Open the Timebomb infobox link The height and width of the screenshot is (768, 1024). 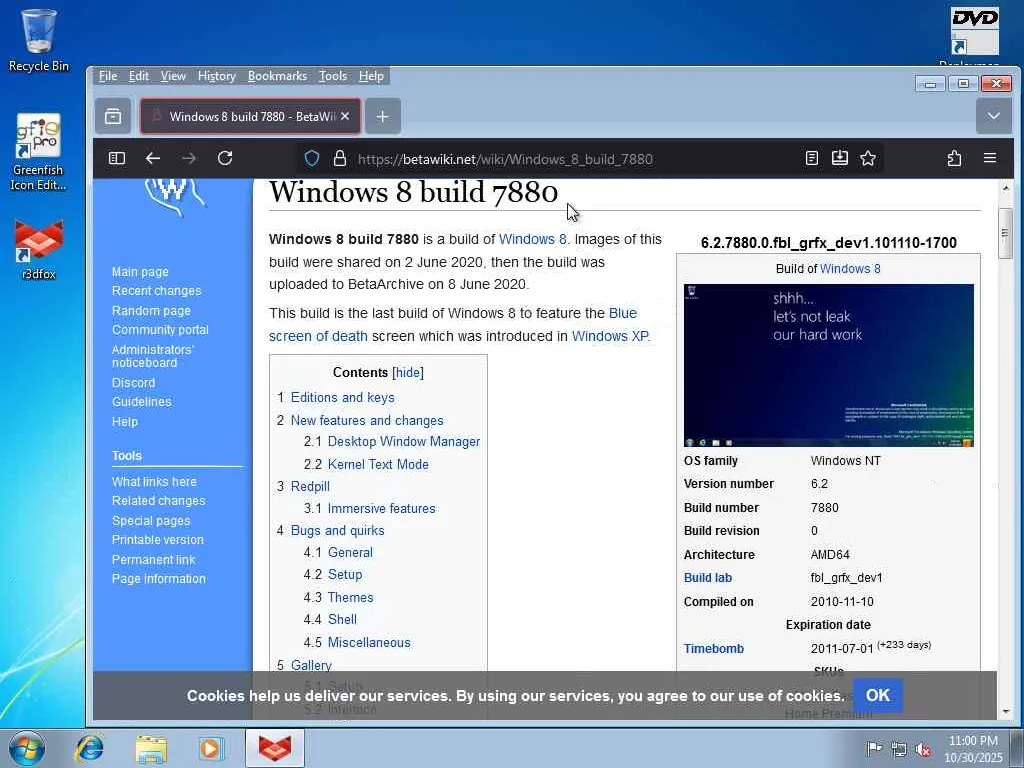[713, 648]
